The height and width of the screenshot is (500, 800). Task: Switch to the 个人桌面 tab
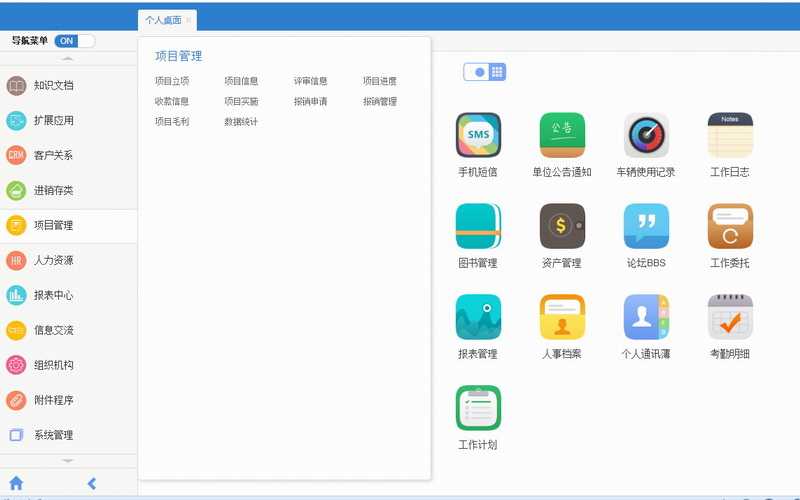pos(163,20)
